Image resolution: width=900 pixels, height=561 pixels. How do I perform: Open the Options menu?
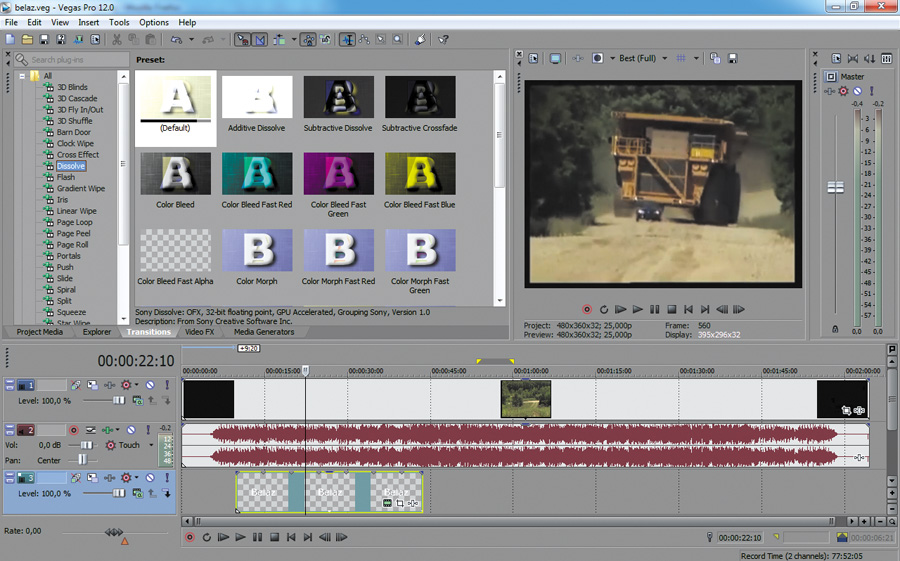(x=154, y=22)
